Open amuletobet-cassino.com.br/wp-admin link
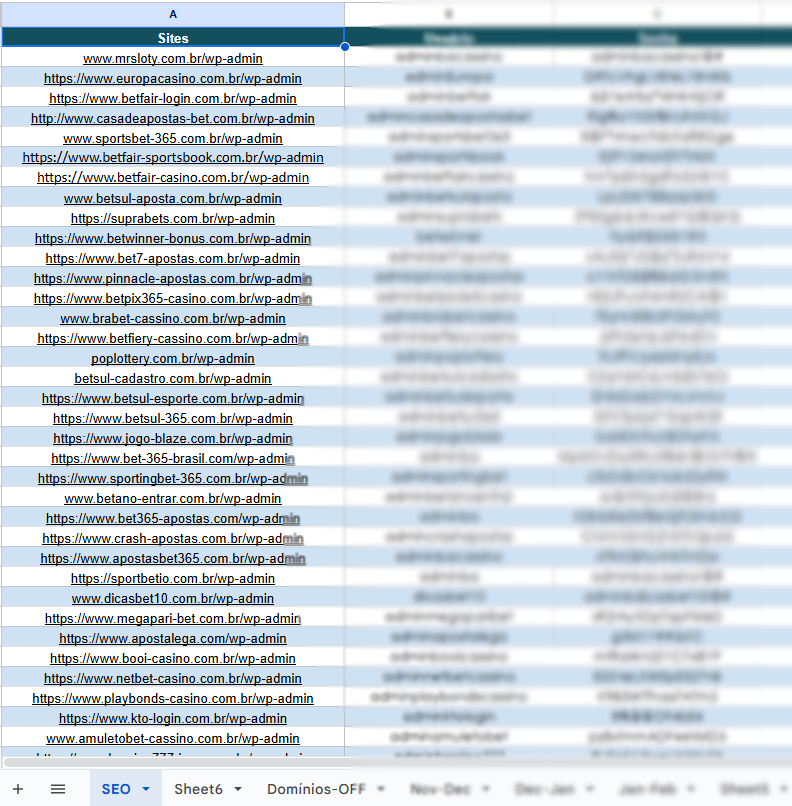792x806 pixels. pyautogui.click(x=173, y=740)
